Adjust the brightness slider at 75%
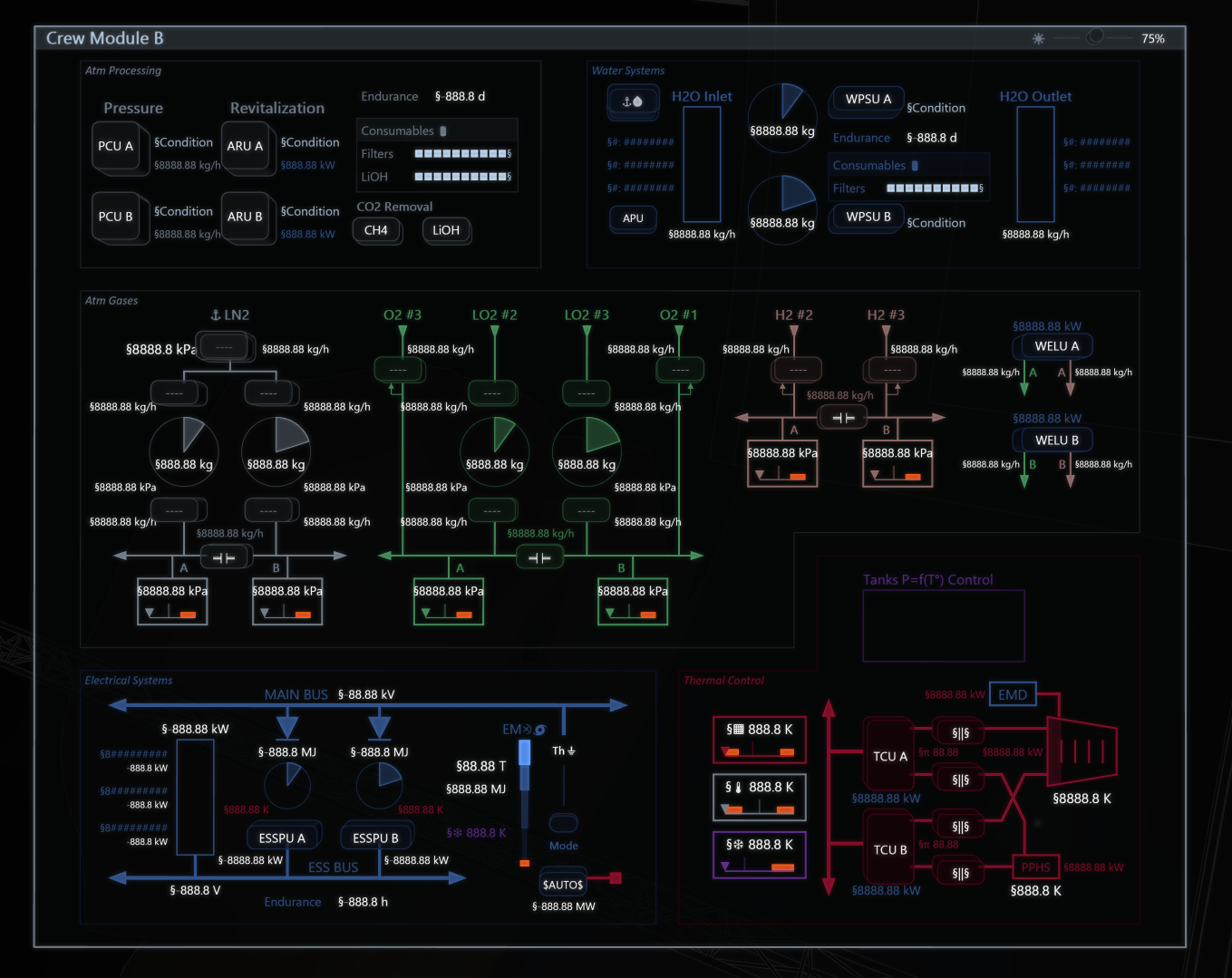Viewport: 1232px width, 978px height. click(1095, 37)
